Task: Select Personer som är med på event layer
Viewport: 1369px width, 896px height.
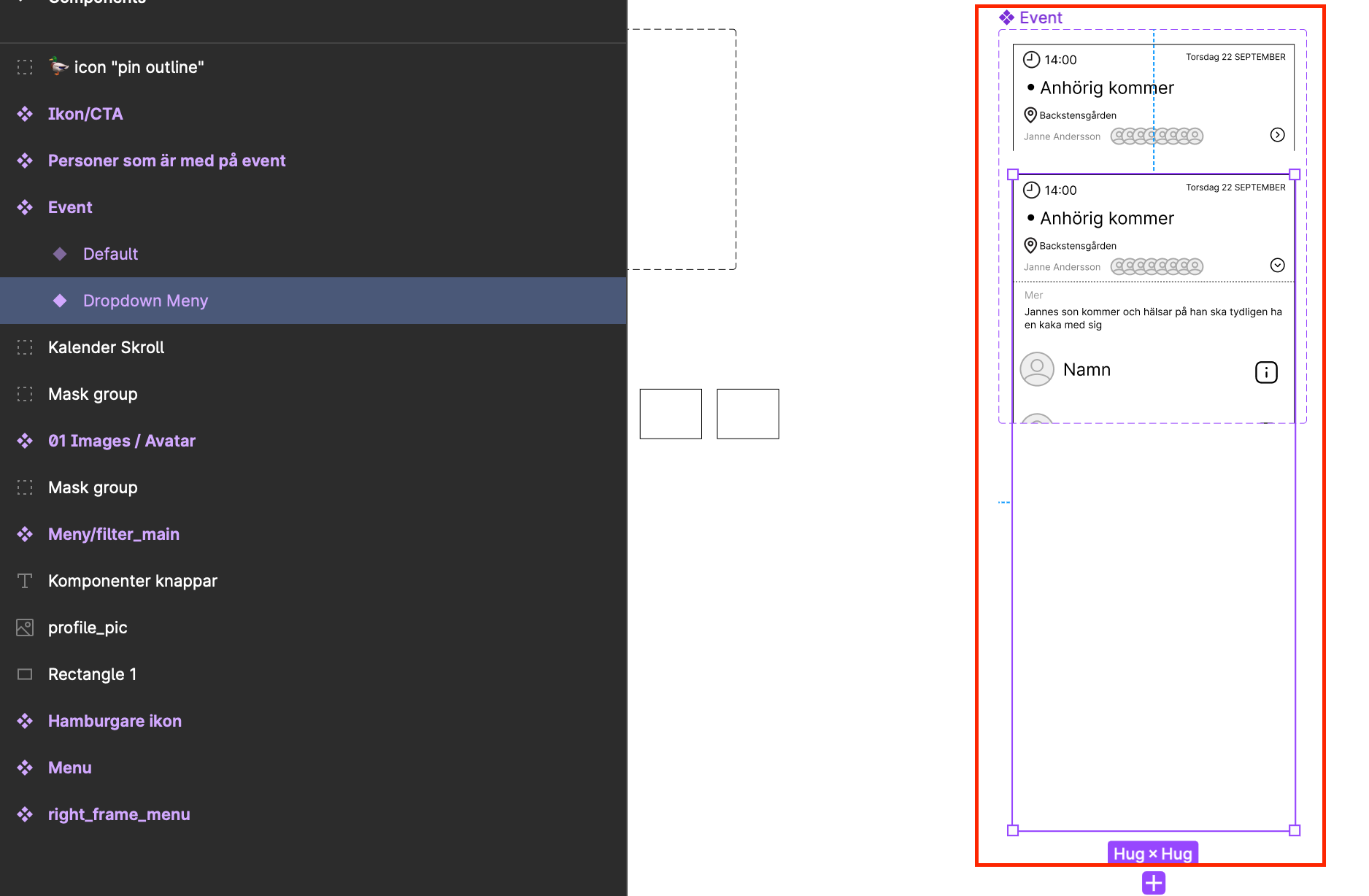Action: click(x=313, y=161)
